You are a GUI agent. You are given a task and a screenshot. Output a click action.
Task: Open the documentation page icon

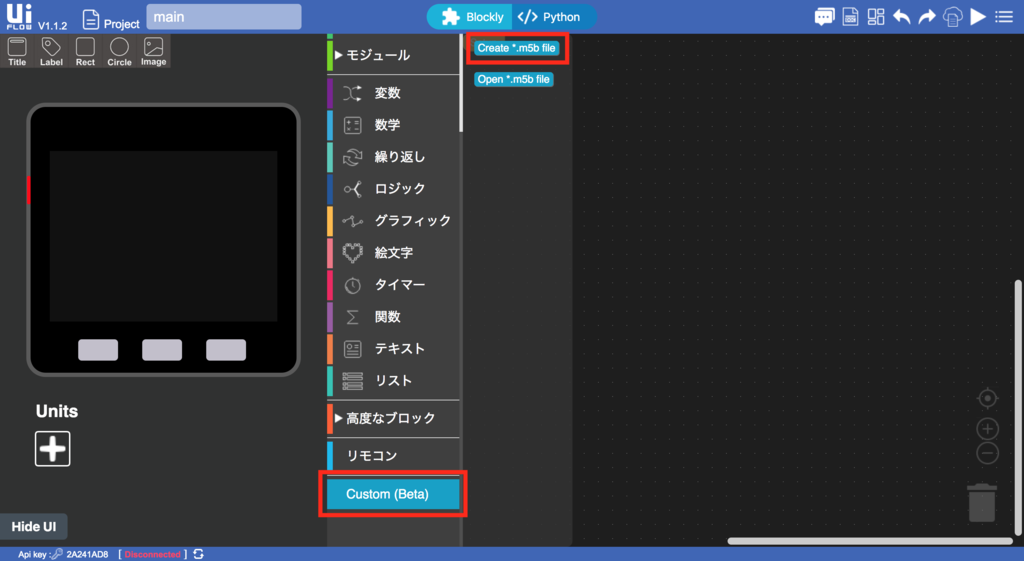pos(850,17)
